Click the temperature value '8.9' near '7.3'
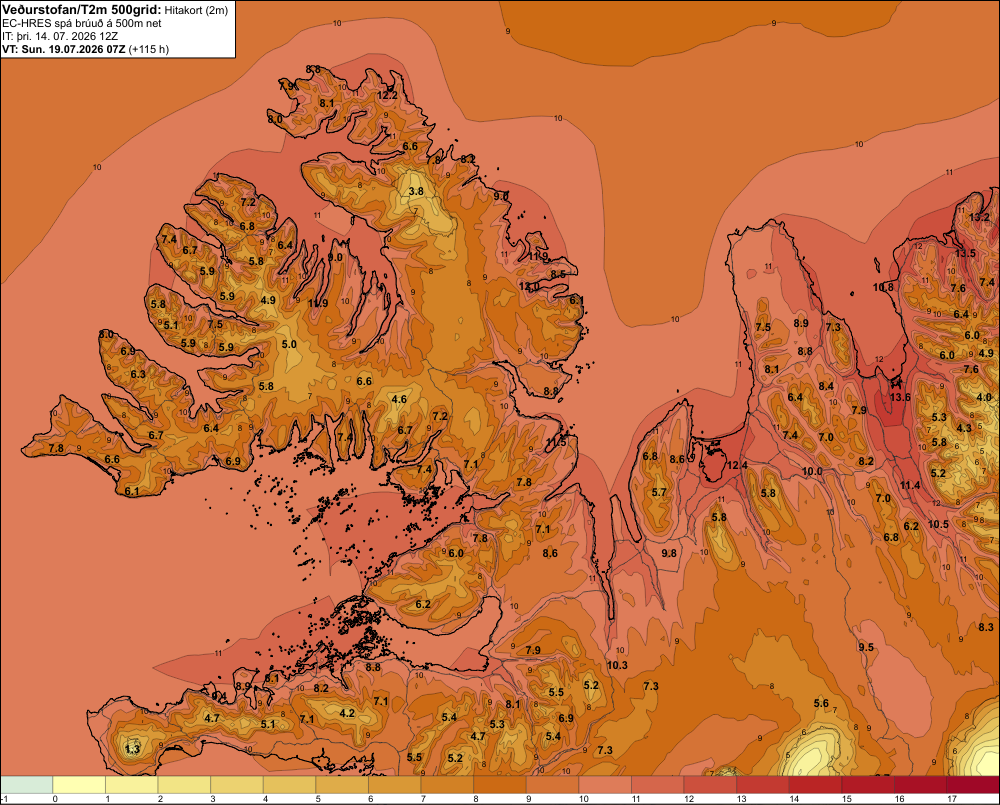This screenshot has height=805, width=1000. [801, 323]
